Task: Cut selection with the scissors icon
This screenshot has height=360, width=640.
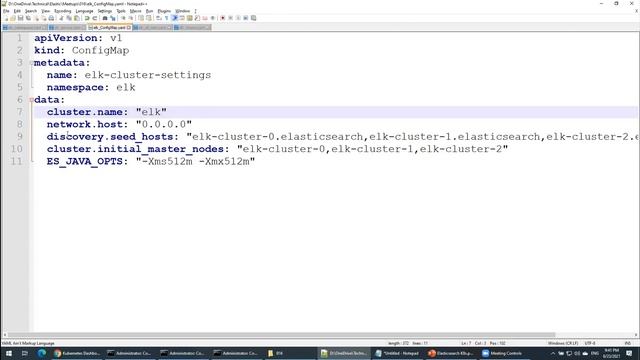Action: point(61,18)
